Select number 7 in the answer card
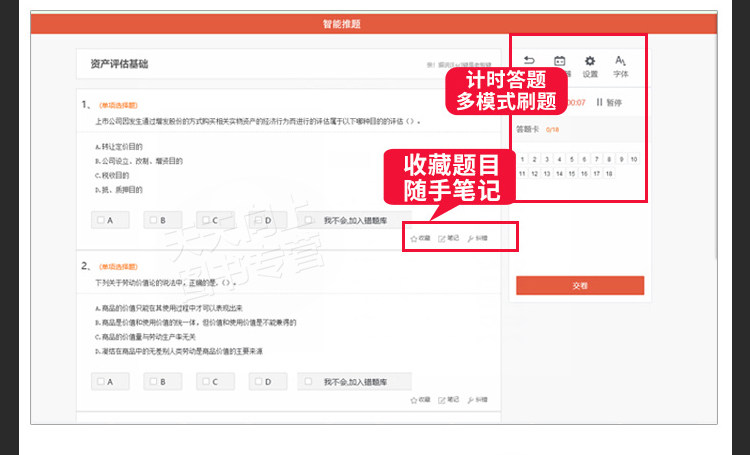The width and height of the screenshot is (750, 455). coord(596,159)
